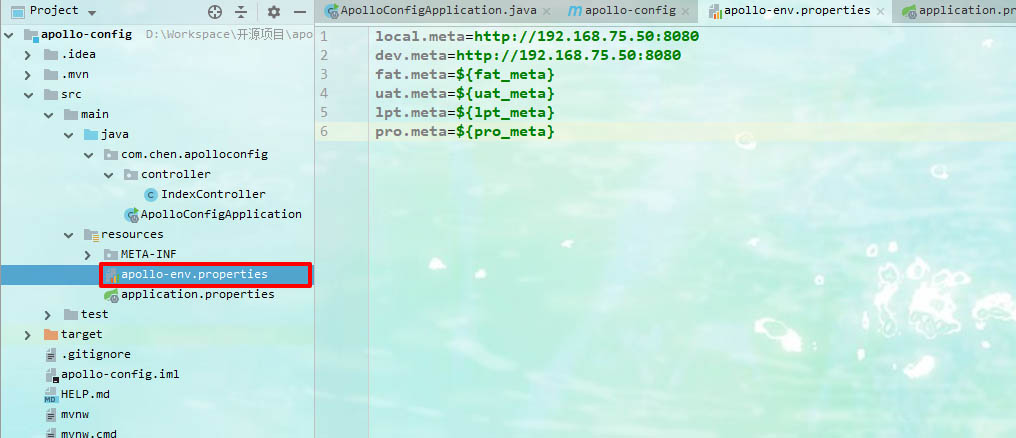
Task: Click the java source folder icon
Action: (91, 135)
